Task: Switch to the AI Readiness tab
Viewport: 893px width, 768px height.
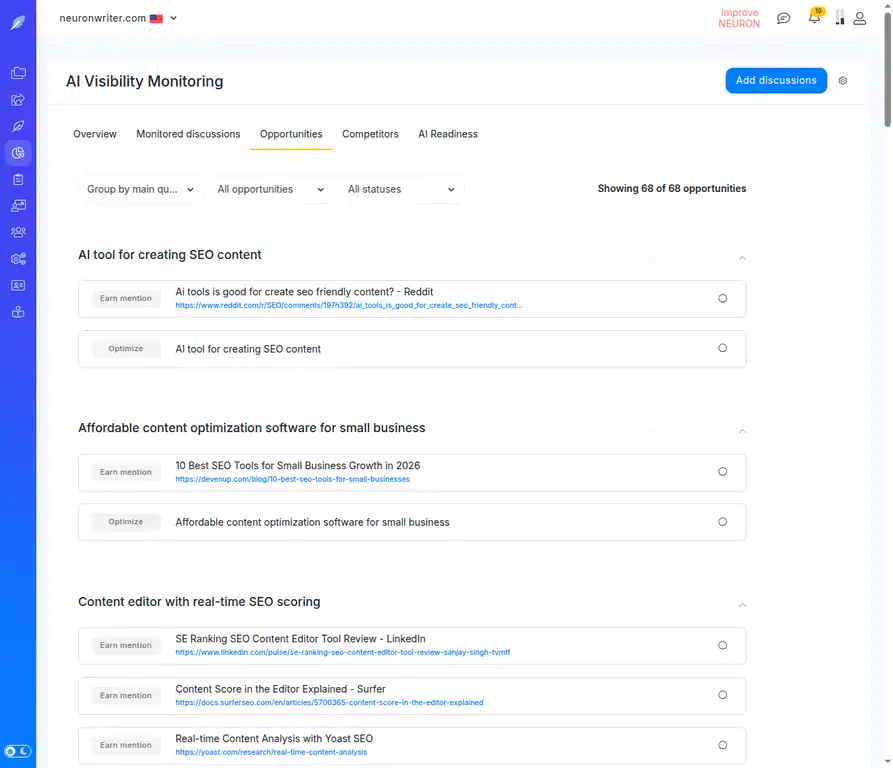Action: (448, 134)
